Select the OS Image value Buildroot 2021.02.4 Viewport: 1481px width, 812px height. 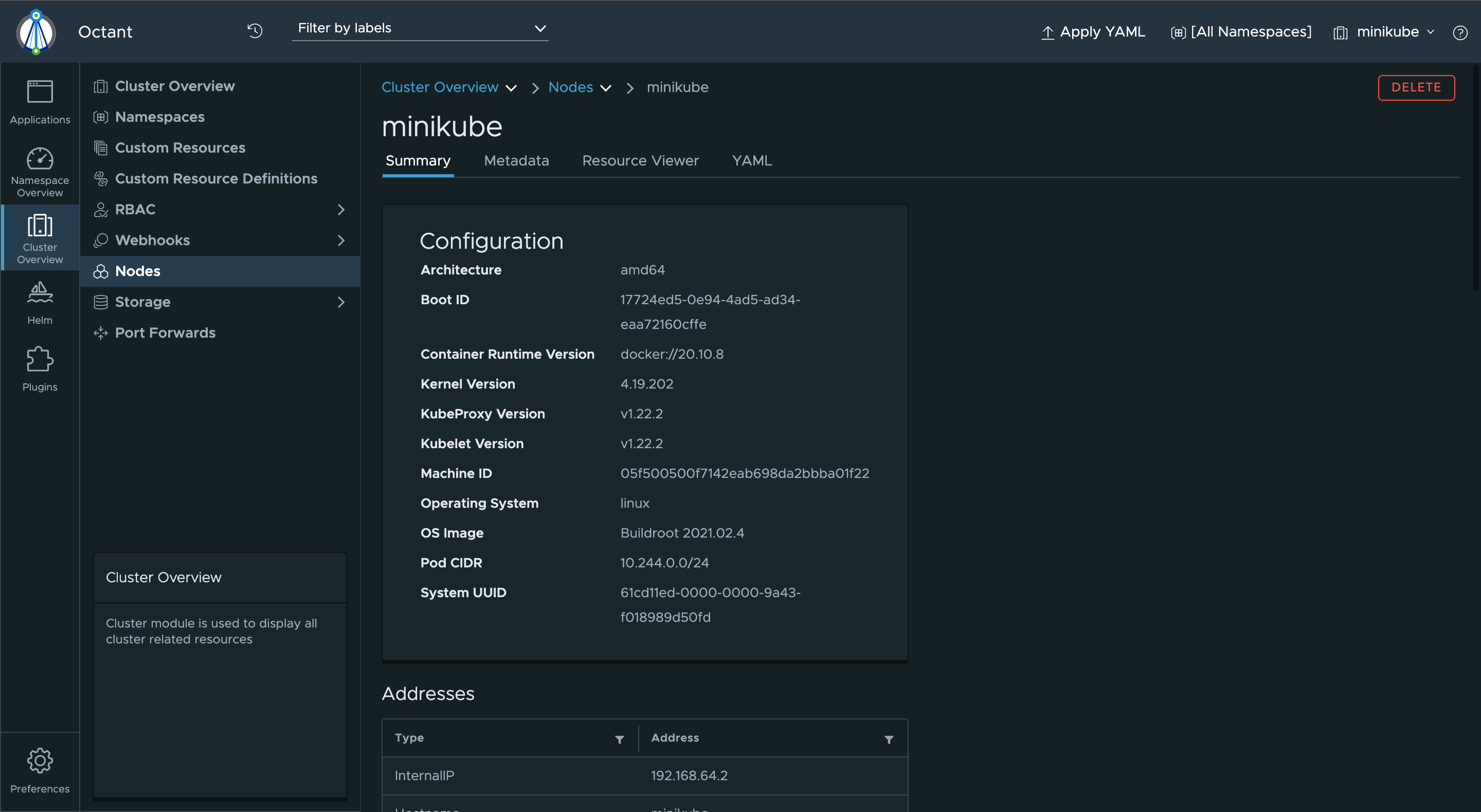coord(682,533)
